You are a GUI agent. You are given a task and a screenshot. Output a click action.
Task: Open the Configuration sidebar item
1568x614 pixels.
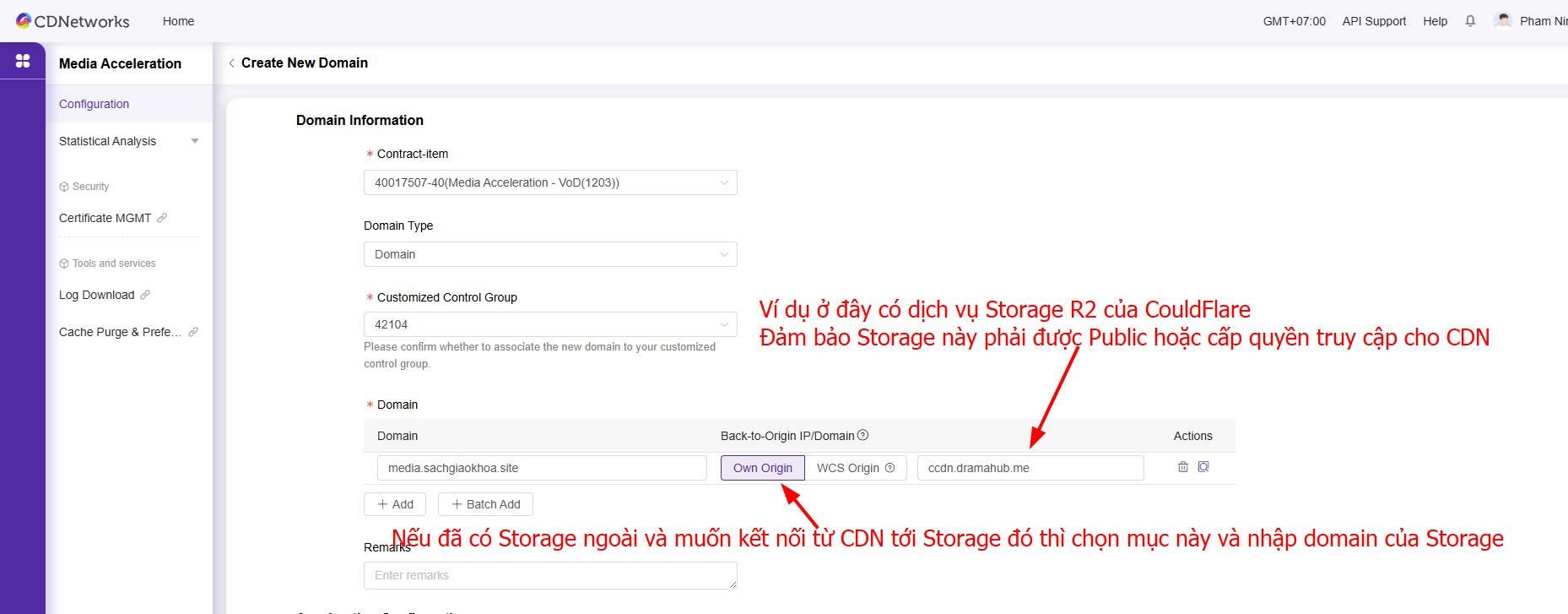click(94, 104)
